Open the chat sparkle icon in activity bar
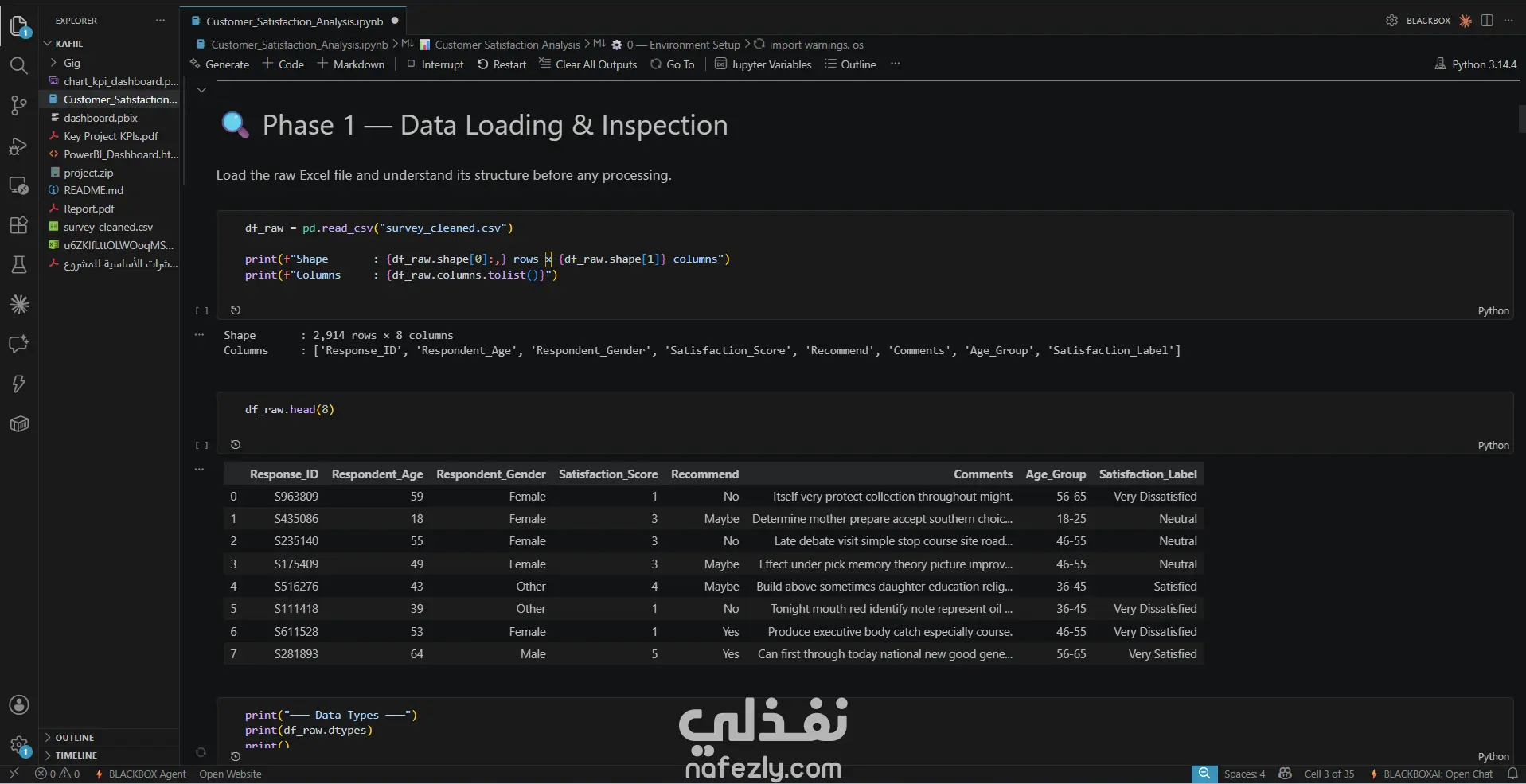Image resolution: width=1526 pixels, height=784 pixels. point(19,344)
